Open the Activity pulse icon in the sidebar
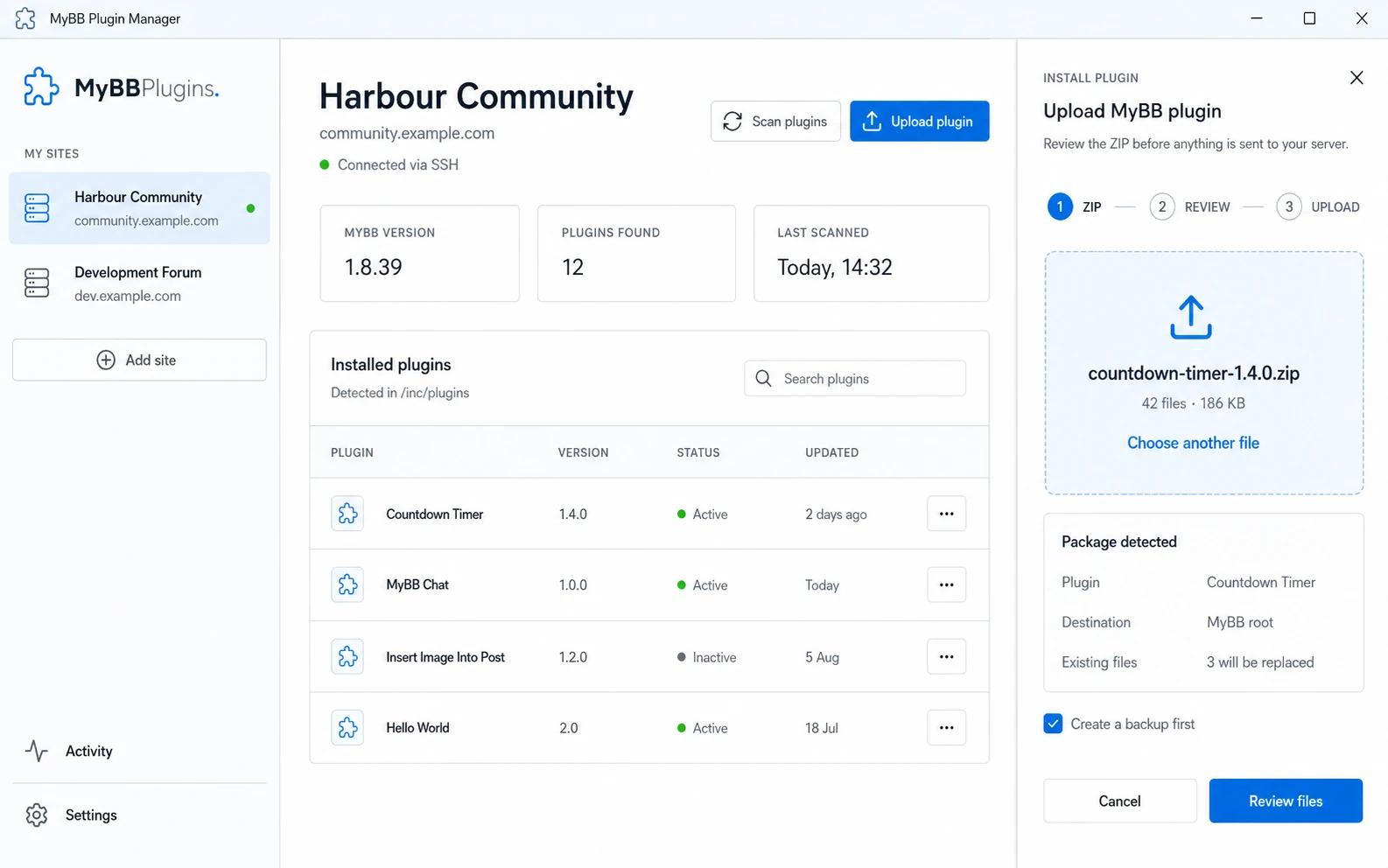Viewport: 1388px width, 868px height. click(37, 751)
